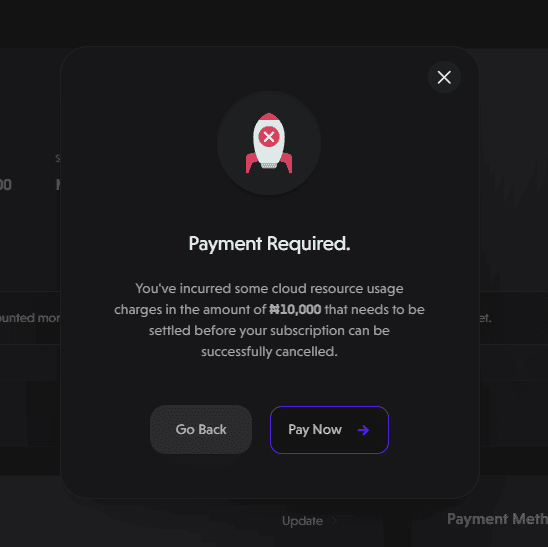Click the dimmed 'unted mor' text at left
This screenshot has height=547, width=548.
(x=30, y=318)
